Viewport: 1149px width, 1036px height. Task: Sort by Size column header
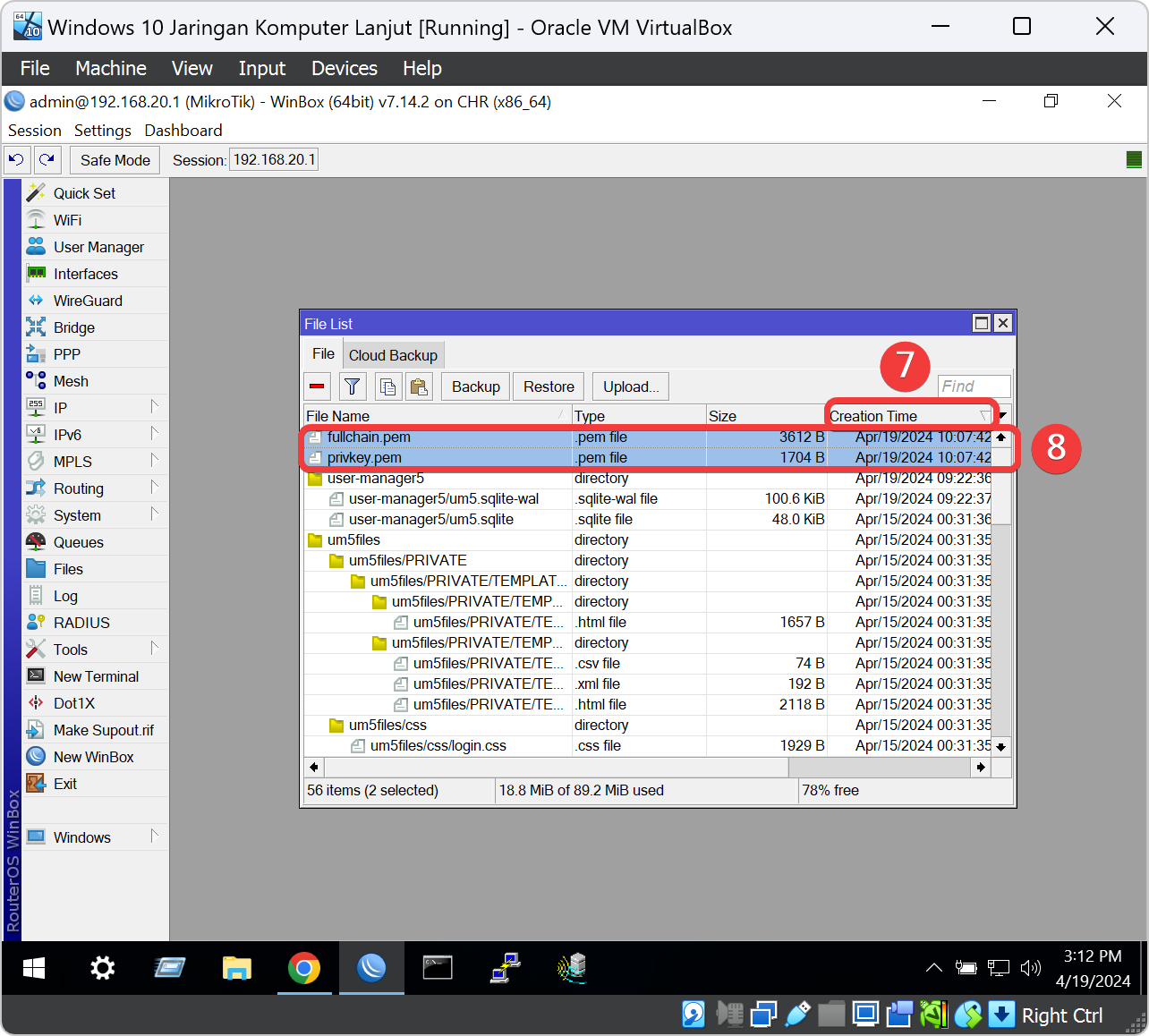coord(766,416)
